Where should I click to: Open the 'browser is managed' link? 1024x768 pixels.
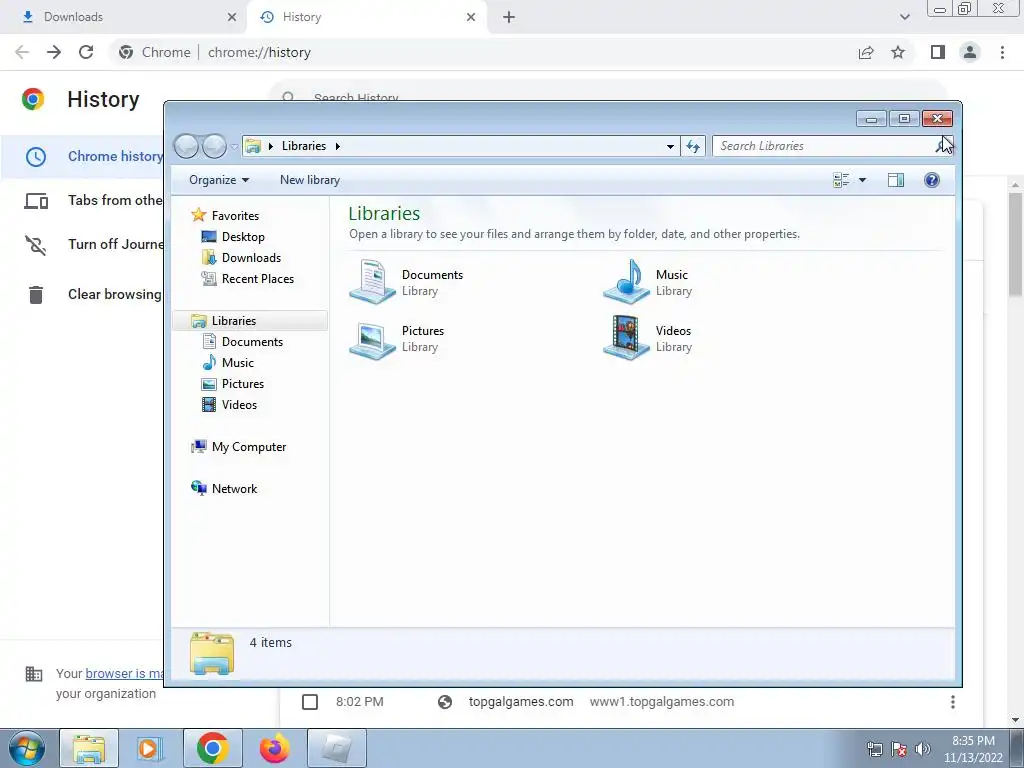pos(124,673)
